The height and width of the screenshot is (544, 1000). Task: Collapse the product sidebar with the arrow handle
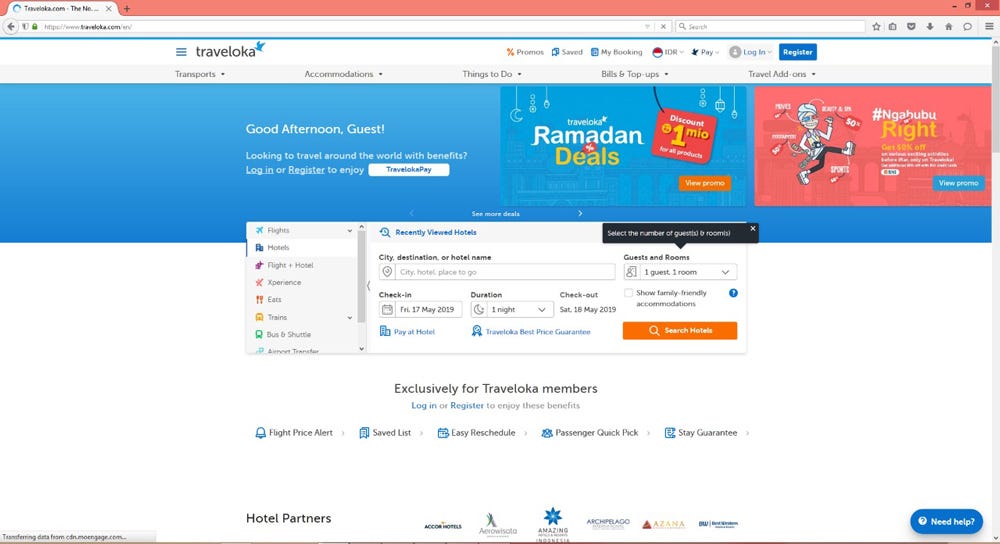click(x=369, y=286)
